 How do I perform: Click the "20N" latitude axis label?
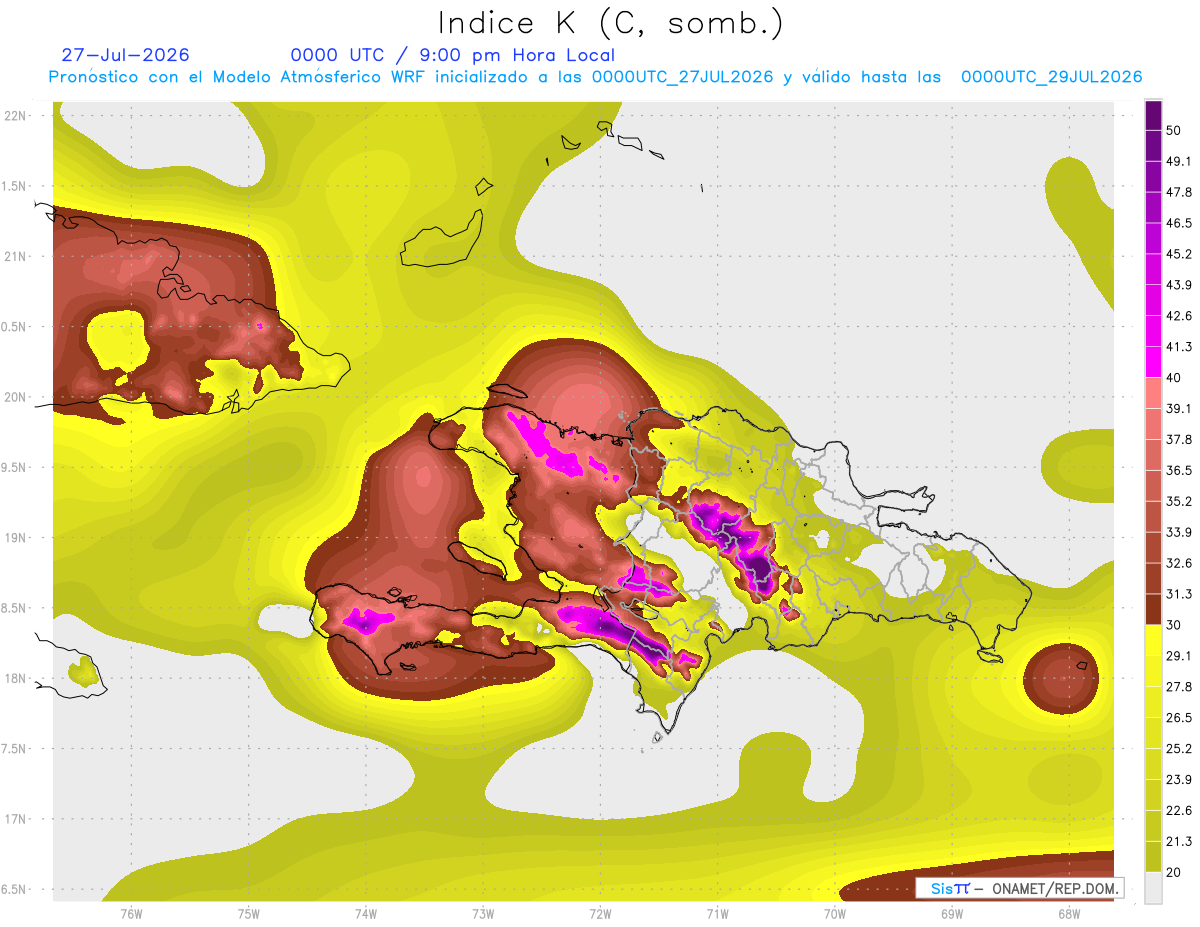pyautogui.click(x=15, y=397)
